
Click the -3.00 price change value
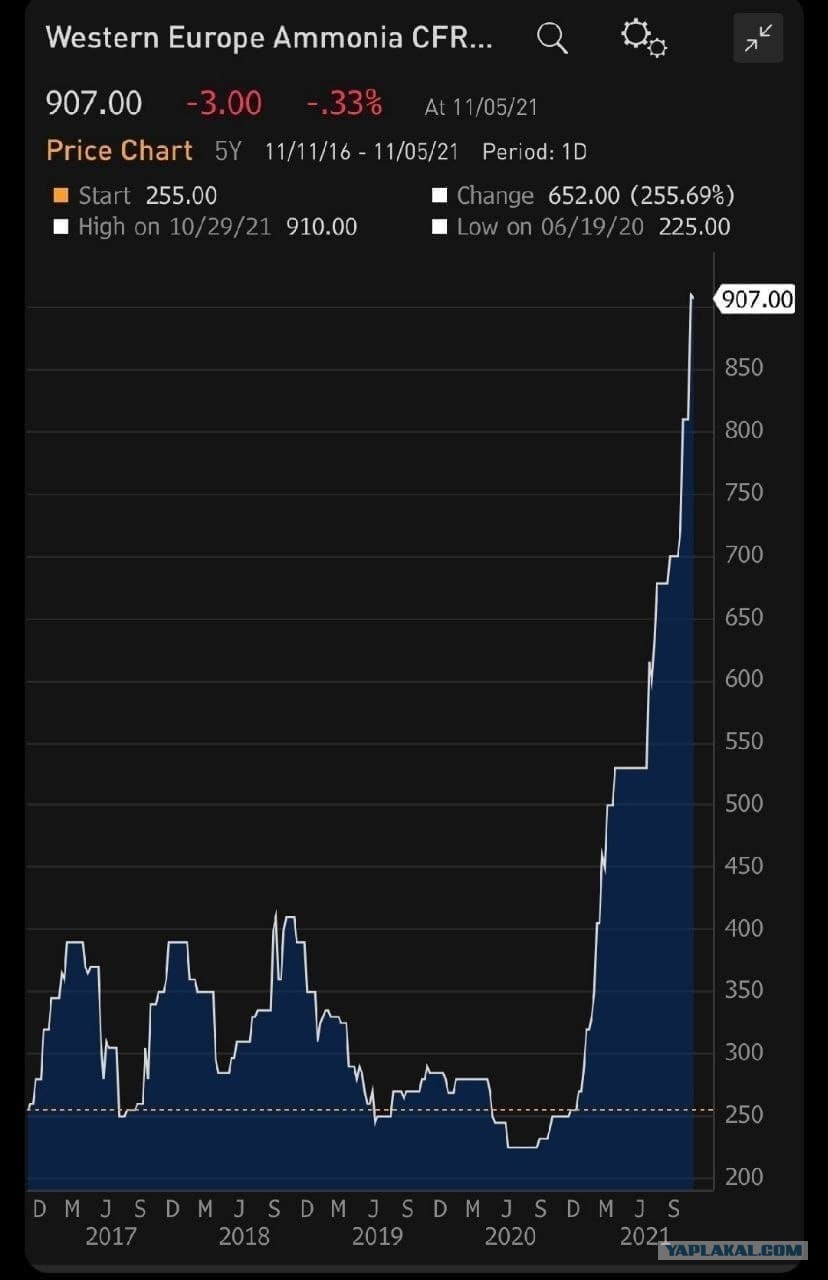pos(224,103)
